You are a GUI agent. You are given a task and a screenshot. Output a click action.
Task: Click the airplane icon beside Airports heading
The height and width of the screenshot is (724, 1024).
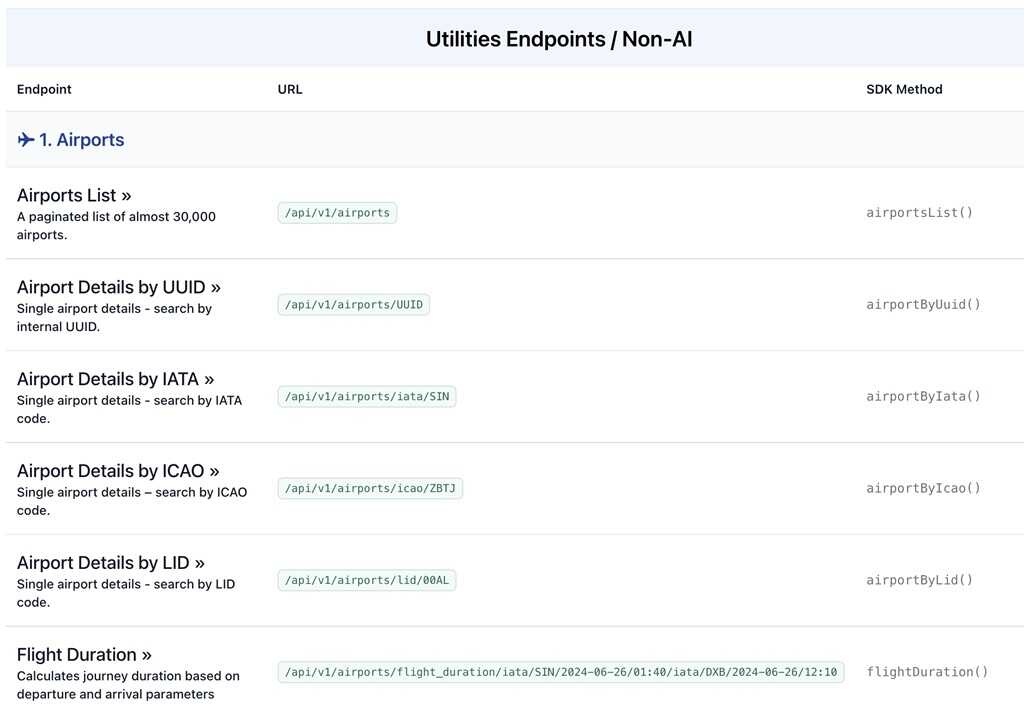click(x=26, y=140)
